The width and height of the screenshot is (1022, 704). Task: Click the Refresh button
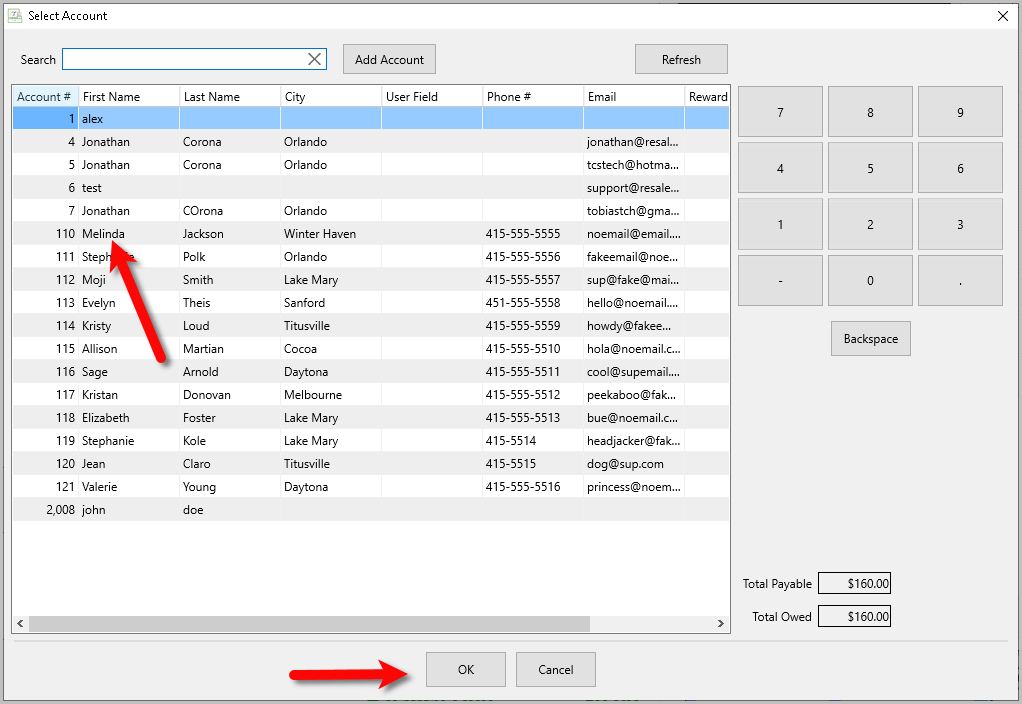click(x=681, y=59)
